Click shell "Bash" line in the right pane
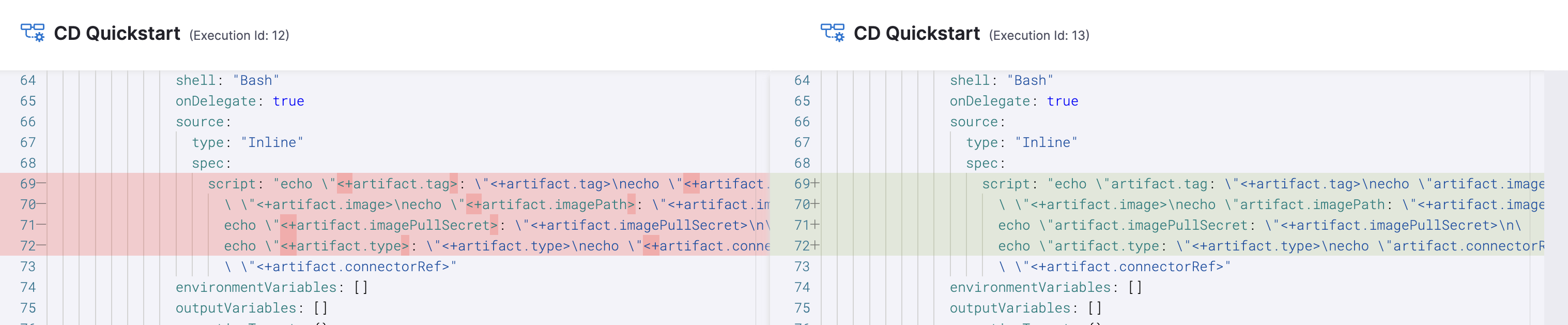Image resolution: width=1568 pixels, height=325 pixels. [1001, 81]
